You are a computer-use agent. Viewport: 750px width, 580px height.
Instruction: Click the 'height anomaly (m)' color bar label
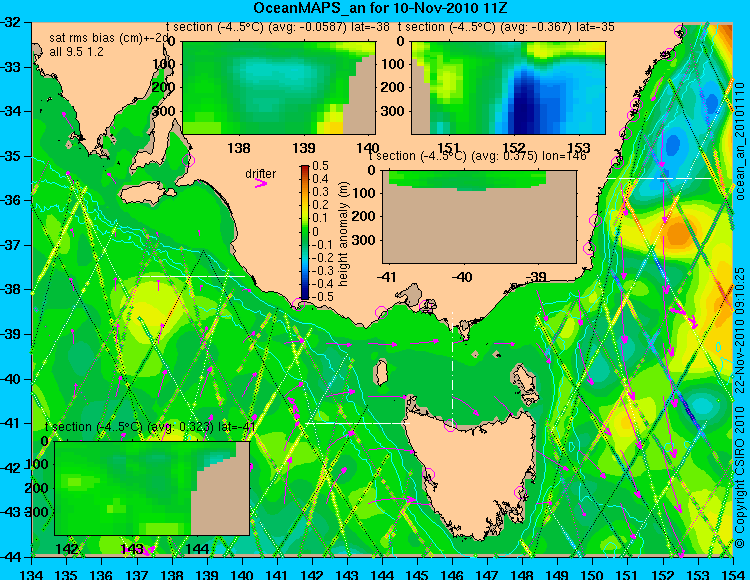click(x=343, y=234)
